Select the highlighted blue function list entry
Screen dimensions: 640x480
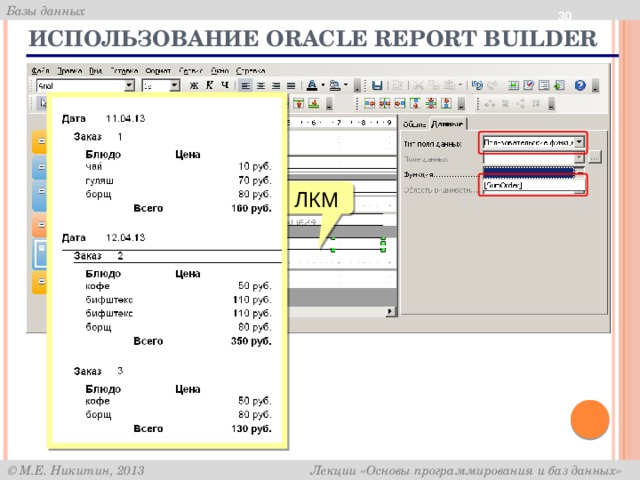[529, 172]
